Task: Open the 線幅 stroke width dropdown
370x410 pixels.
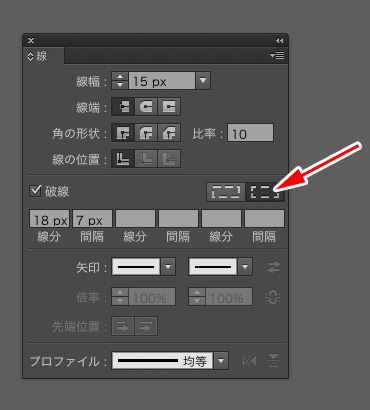Action: 203,81
